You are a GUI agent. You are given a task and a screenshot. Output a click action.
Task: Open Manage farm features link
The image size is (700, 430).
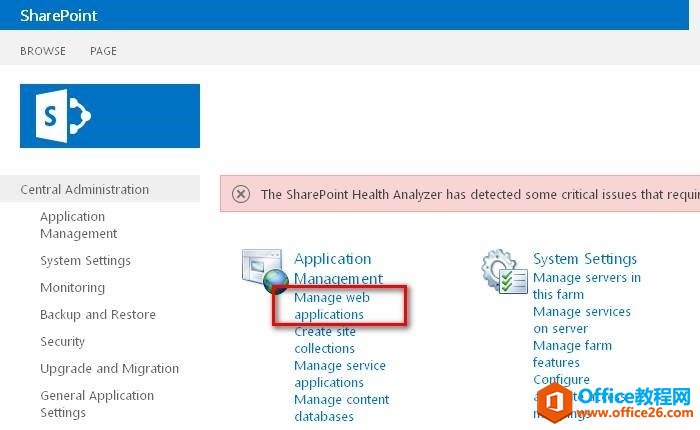[573, 354]
